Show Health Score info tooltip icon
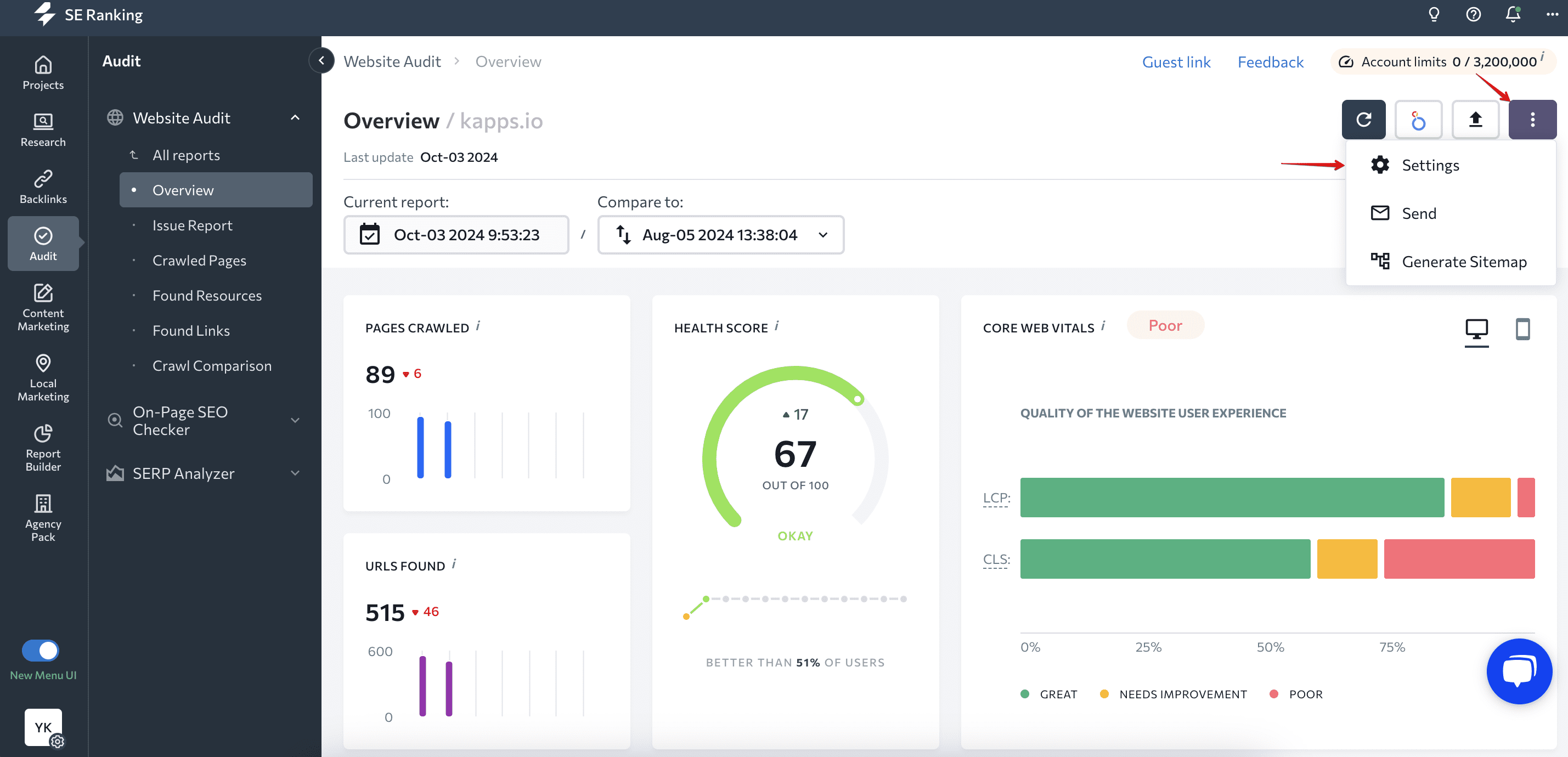The image size is (1568, 757). (x=777, y=326)
